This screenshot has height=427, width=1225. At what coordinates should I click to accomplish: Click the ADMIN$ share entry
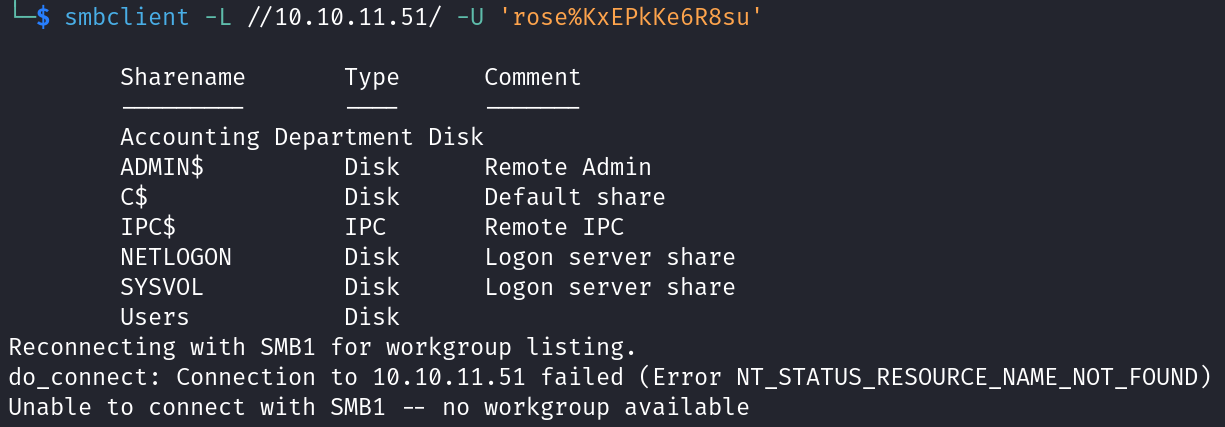[163, 167]
